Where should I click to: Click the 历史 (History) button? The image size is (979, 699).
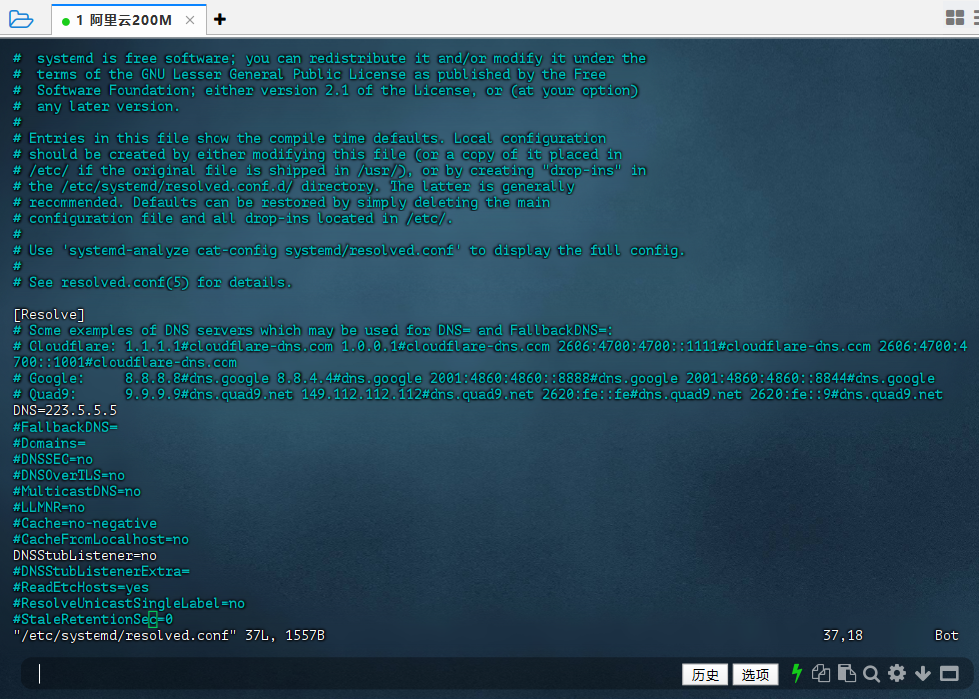coord(705,674)
